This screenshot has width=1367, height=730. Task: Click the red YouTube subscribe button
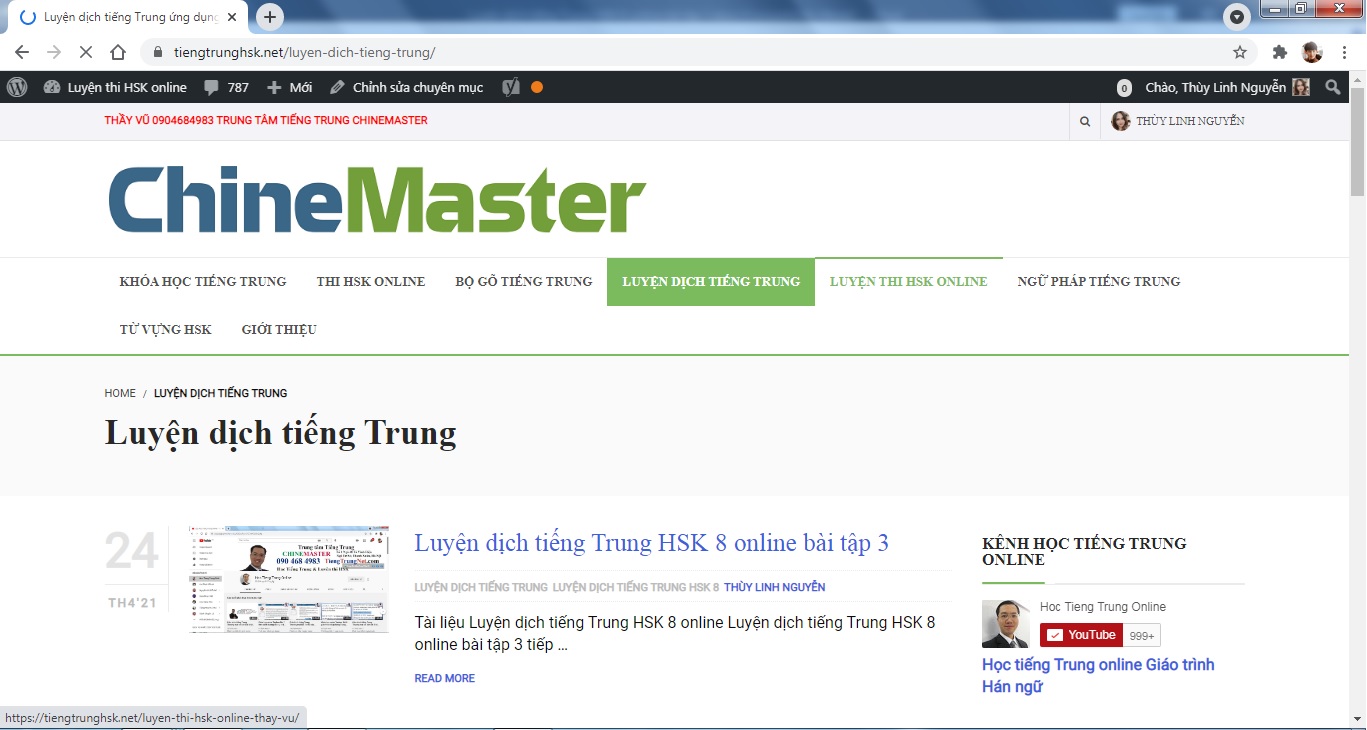pyautogui.click(x=1082, y=635)
